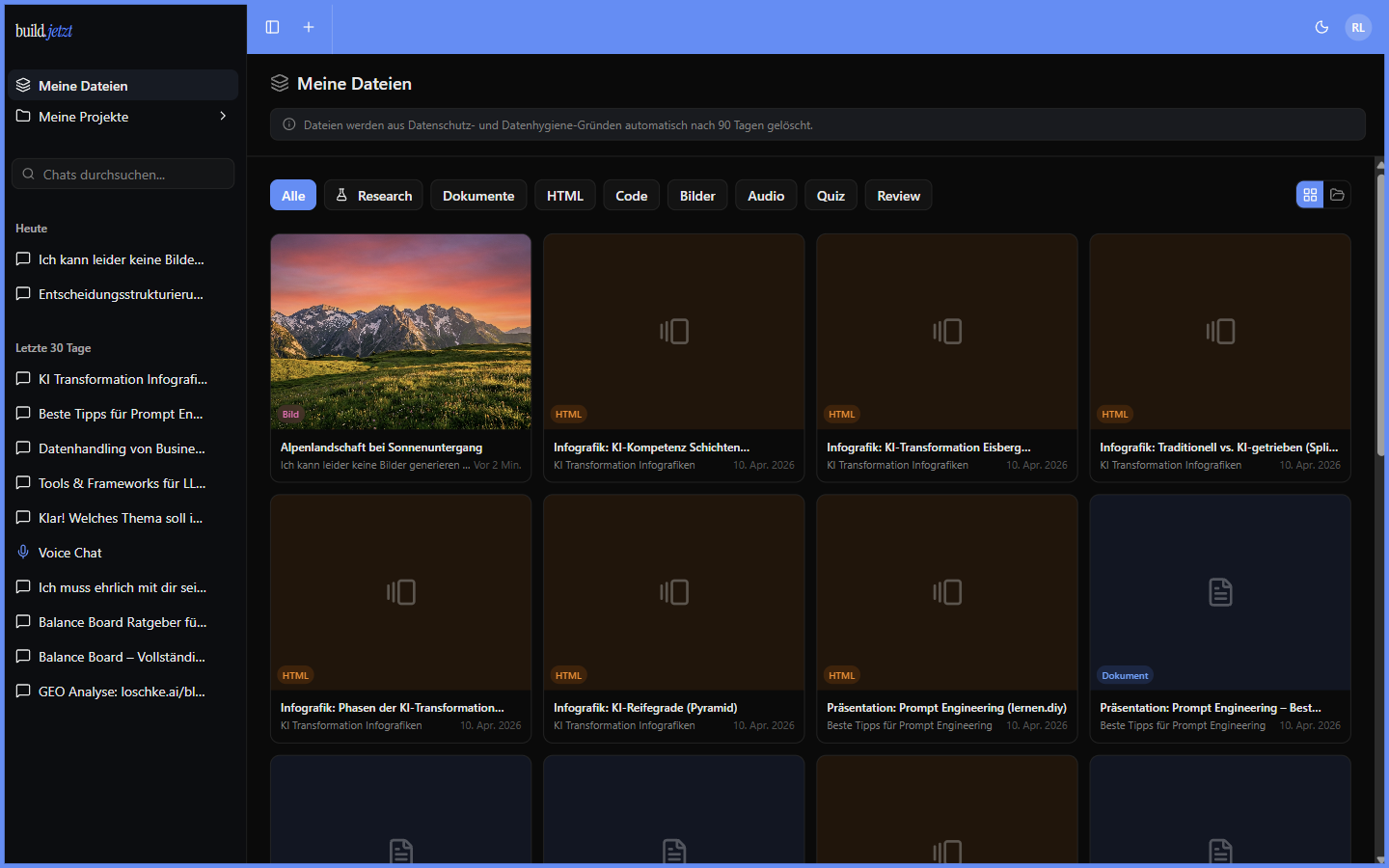Click microphone icon beside Voice Chat
Screen dimensions: 1389x868
(x=23, y=552)
